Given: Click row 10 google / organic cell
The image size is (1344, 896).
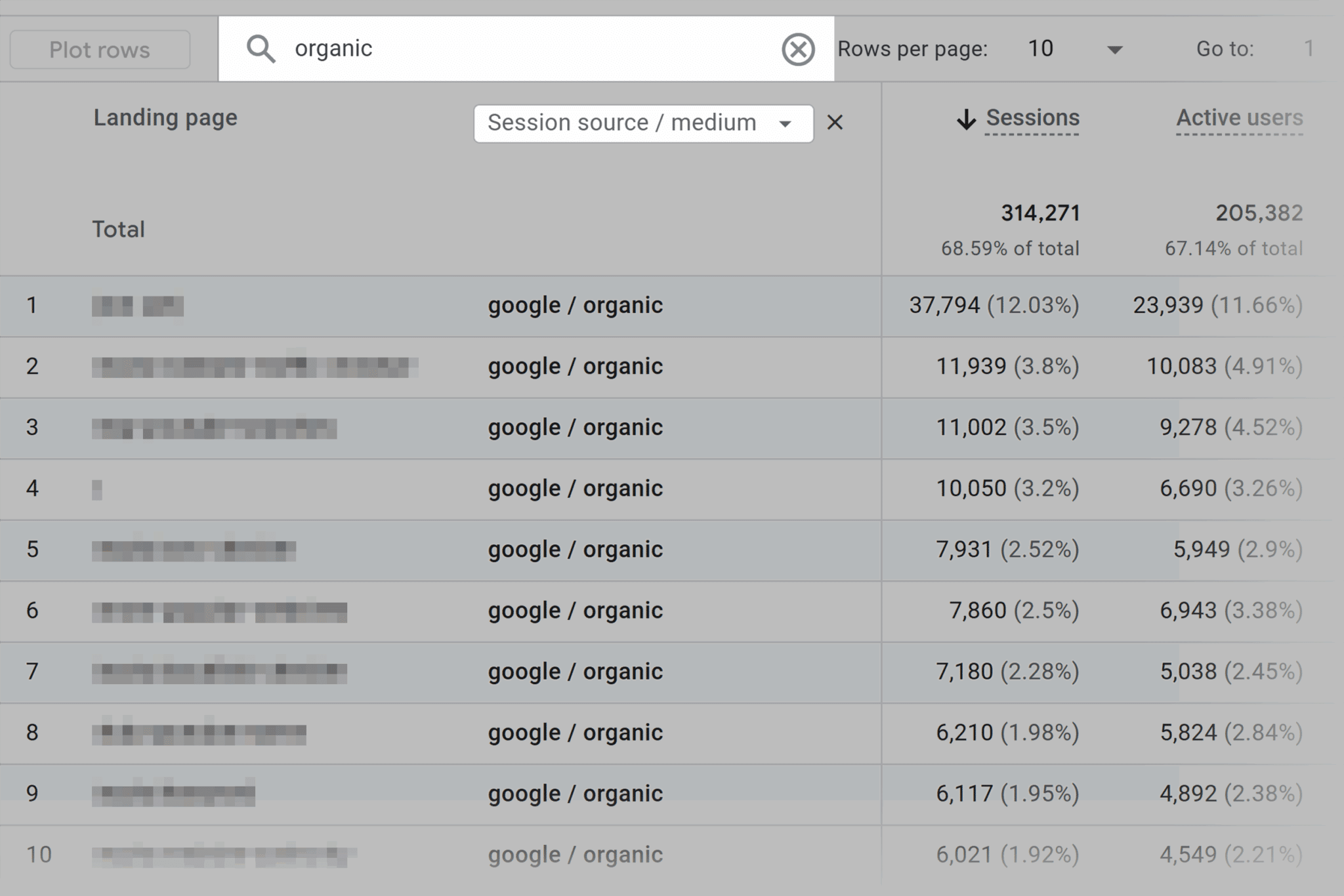Looking at the screenshot, I should [575, 855].
